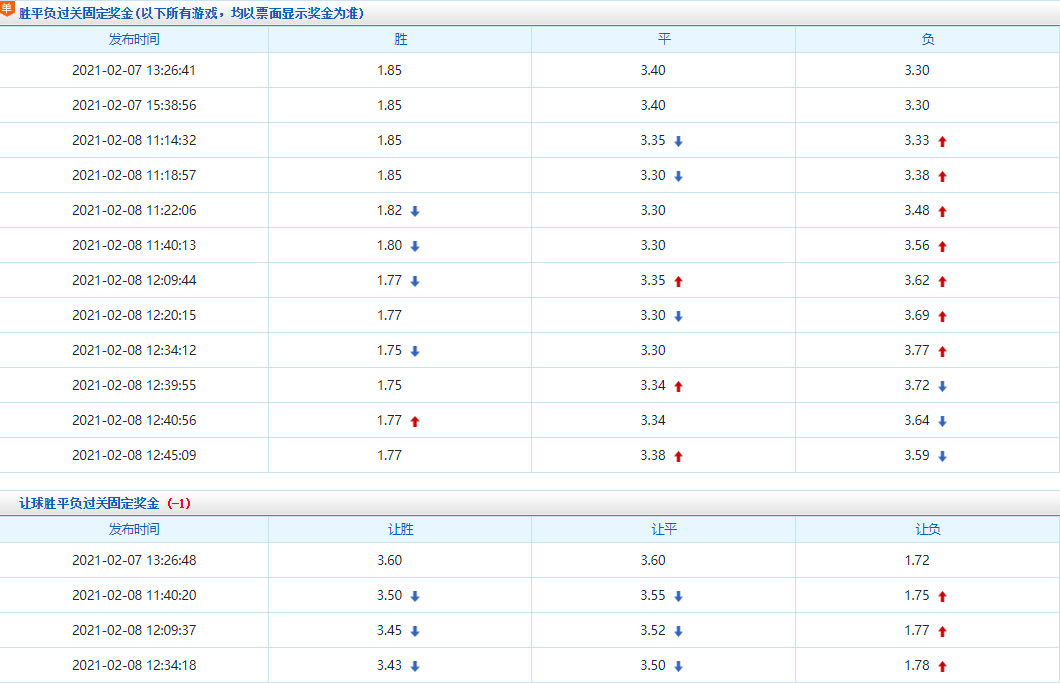The height and width of the screenshot is (683, 1060).
Task: Click red up arrow beside 3.77
Action: click(942, 352)
